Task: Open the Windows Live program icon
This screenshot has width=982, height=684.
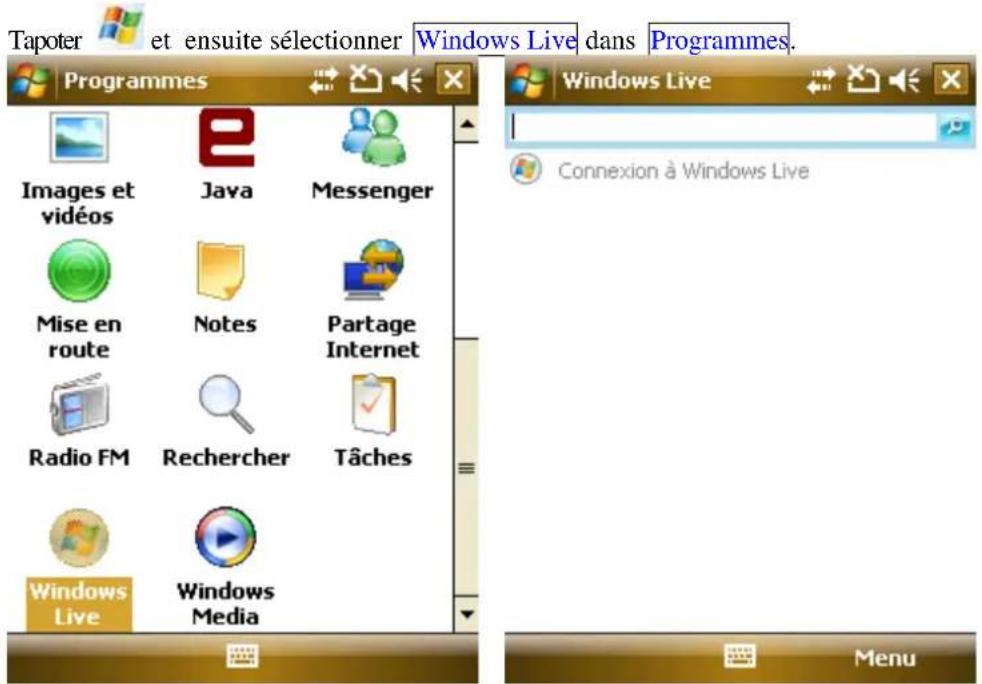Action: coord(79,538)
